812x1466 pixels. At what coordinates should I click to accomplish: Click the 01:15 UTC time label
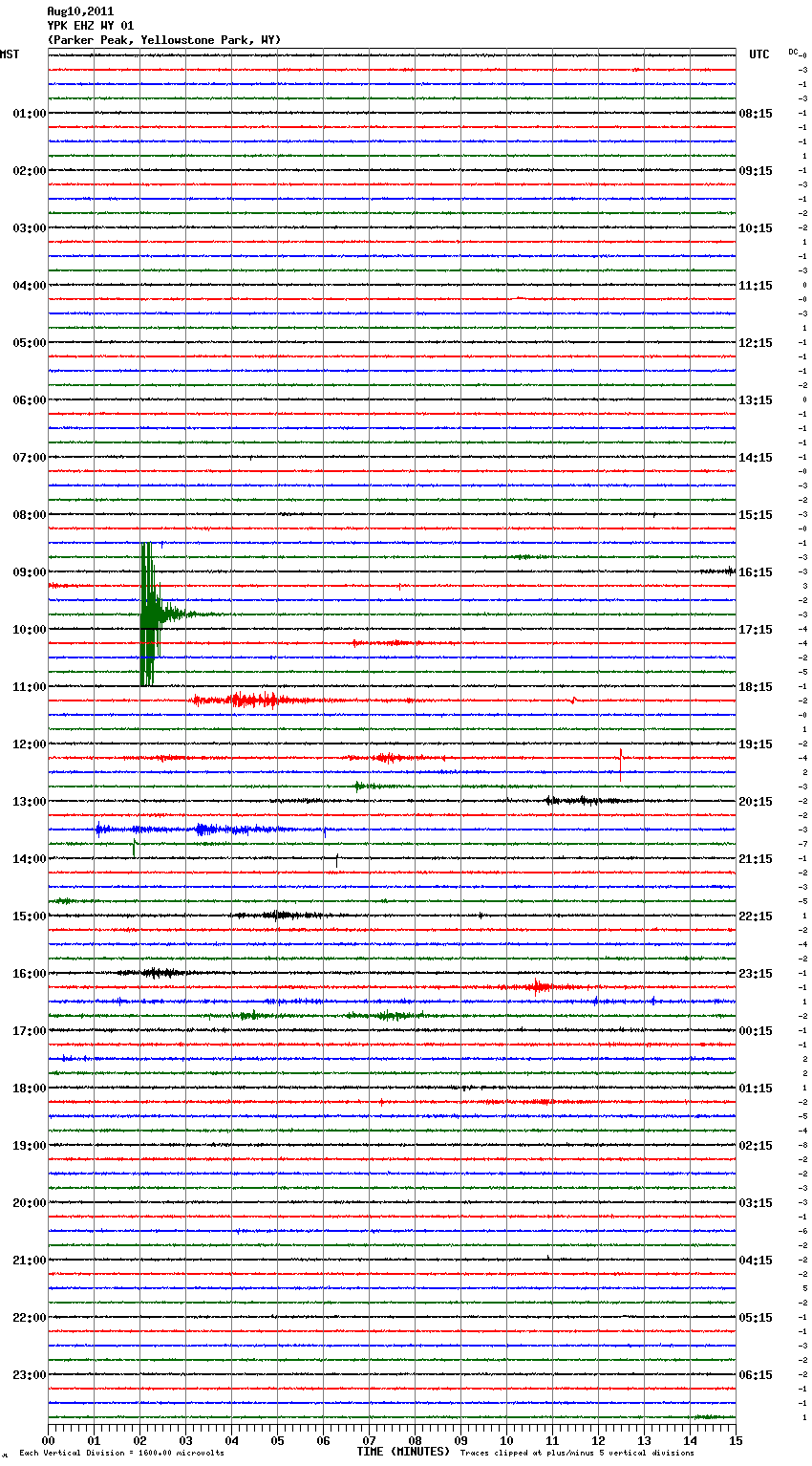pyautogui.click(x=756, y=1089)
